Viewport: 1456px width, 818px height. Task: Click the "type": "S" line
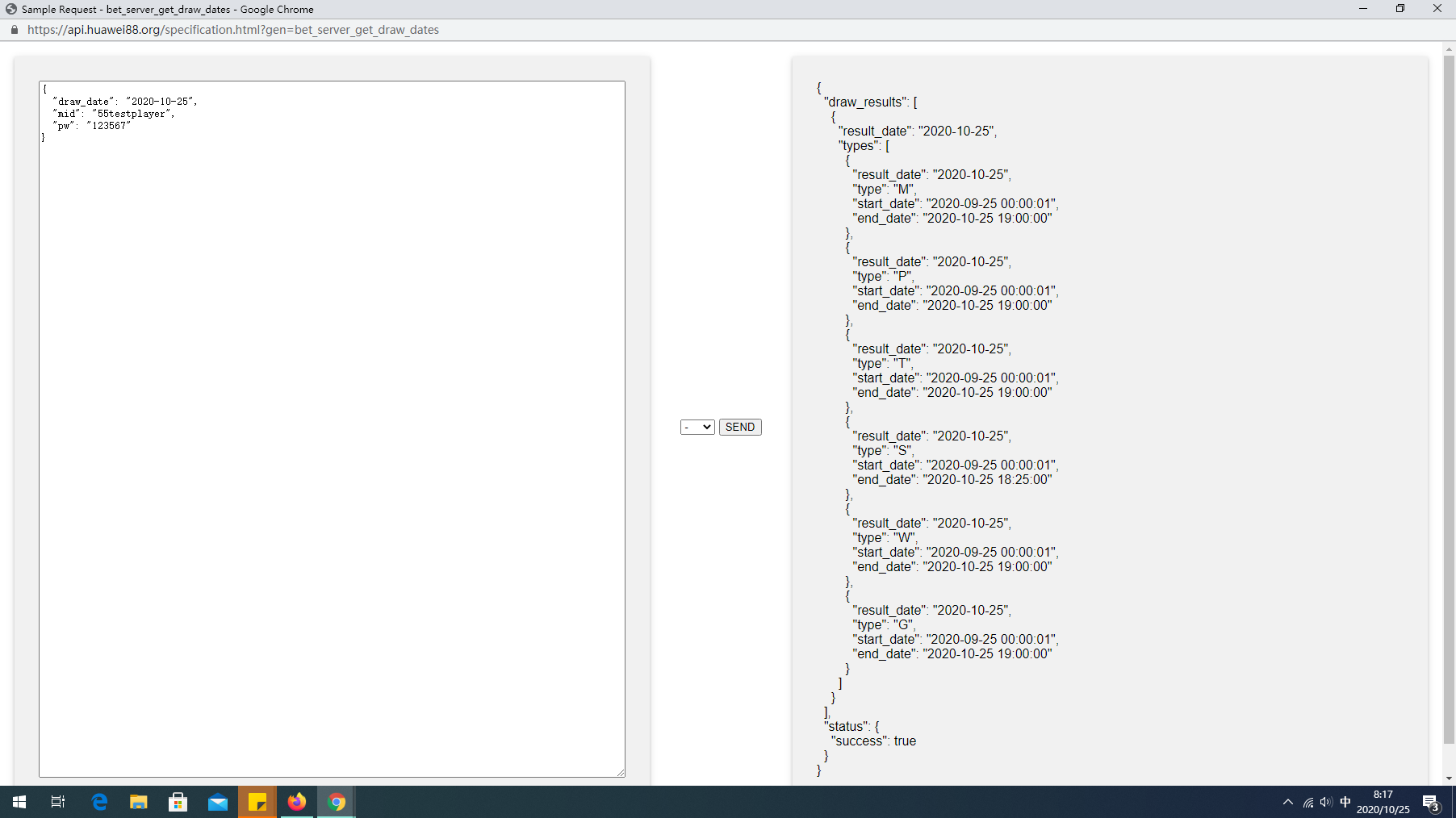click(x=884, y=451)
